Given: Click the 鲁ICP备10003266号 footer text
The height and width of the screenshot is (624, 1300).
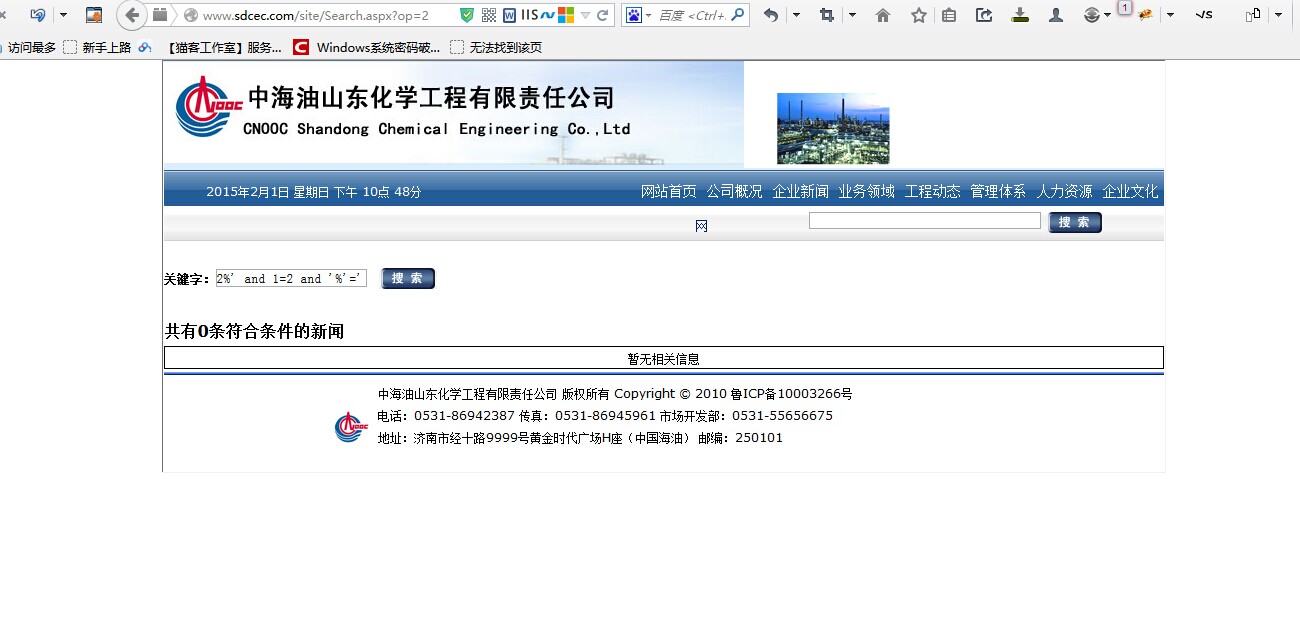Looking at the screenshot, I should (x=791, y=394).
